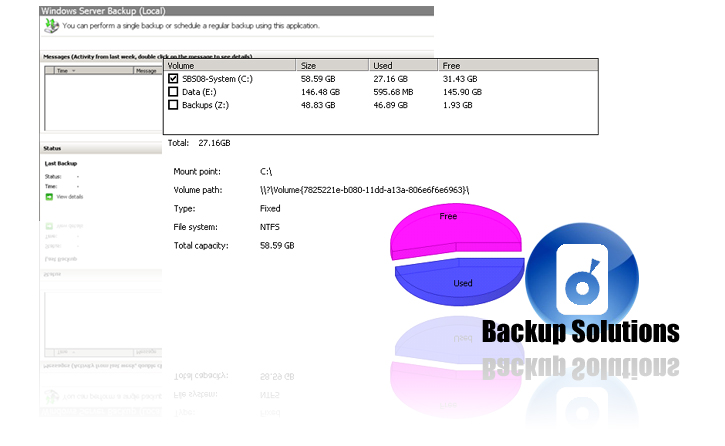
Task: Enable the Backups (Z:) volume checkbox
Action: pos(173,104)
